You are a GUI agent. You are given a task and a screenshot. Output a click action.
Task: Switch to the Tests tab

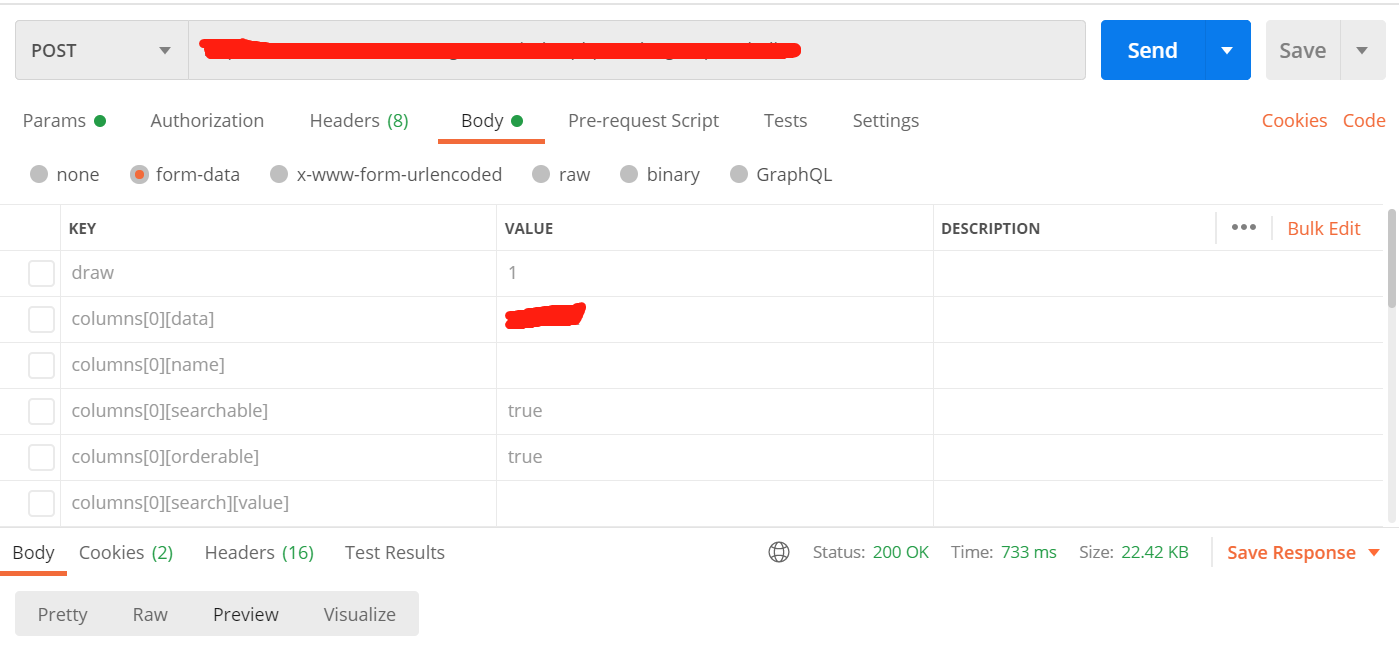(785, 120)
